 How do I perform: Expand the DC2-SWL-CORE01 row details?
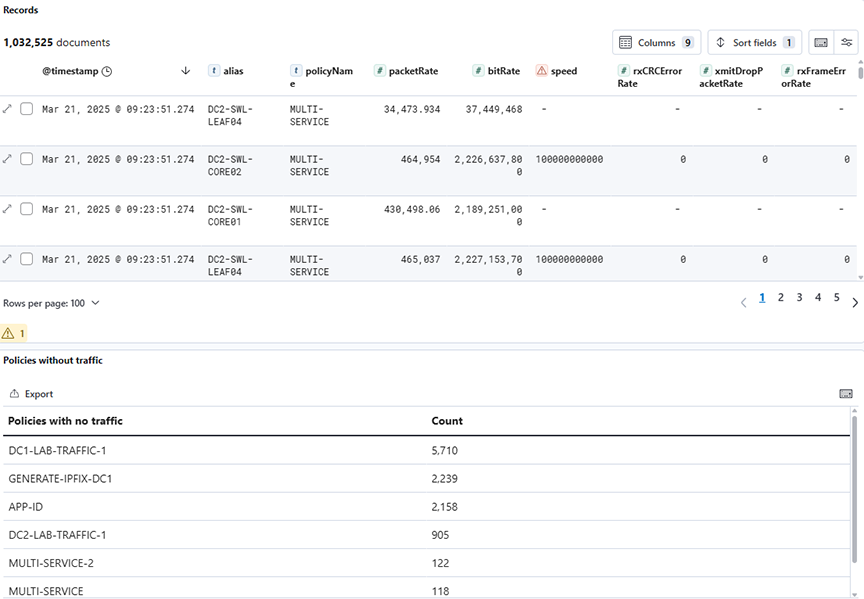[8, 209]
